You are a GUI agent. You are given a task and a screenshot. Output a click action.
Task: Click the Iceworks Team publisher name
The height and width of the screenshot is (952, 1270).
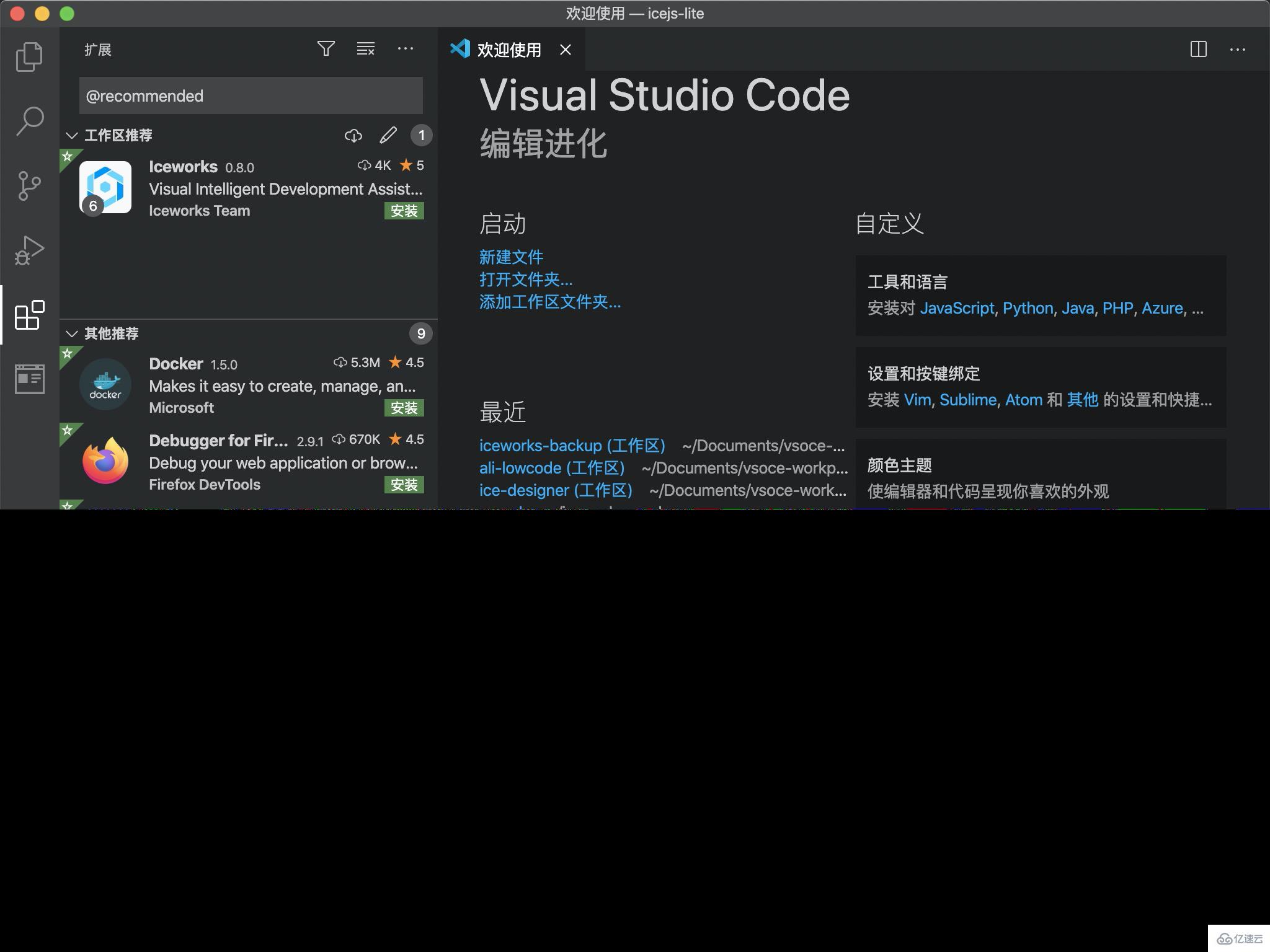(x=200, y=211)
